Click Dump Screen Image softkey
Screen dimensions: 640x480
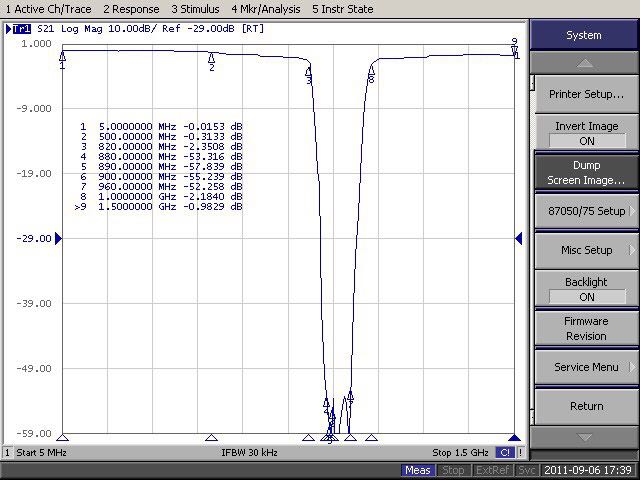[x=586, y=173]
